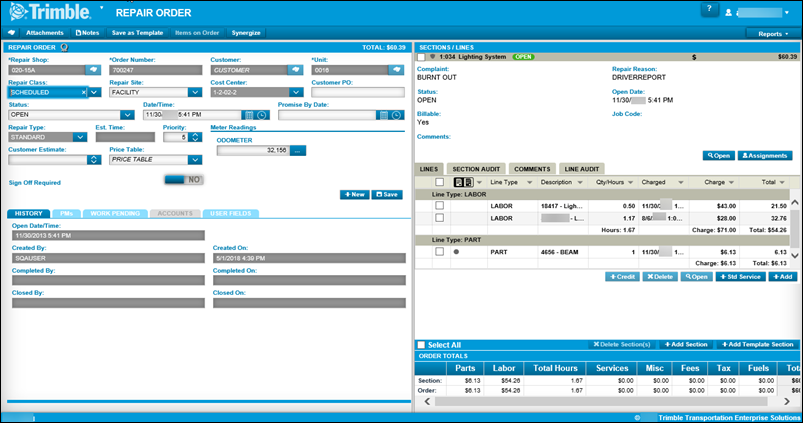Expand the Price Table dropdown
Image resolution: width=803 pixels, height=423 pixels.
193,160
